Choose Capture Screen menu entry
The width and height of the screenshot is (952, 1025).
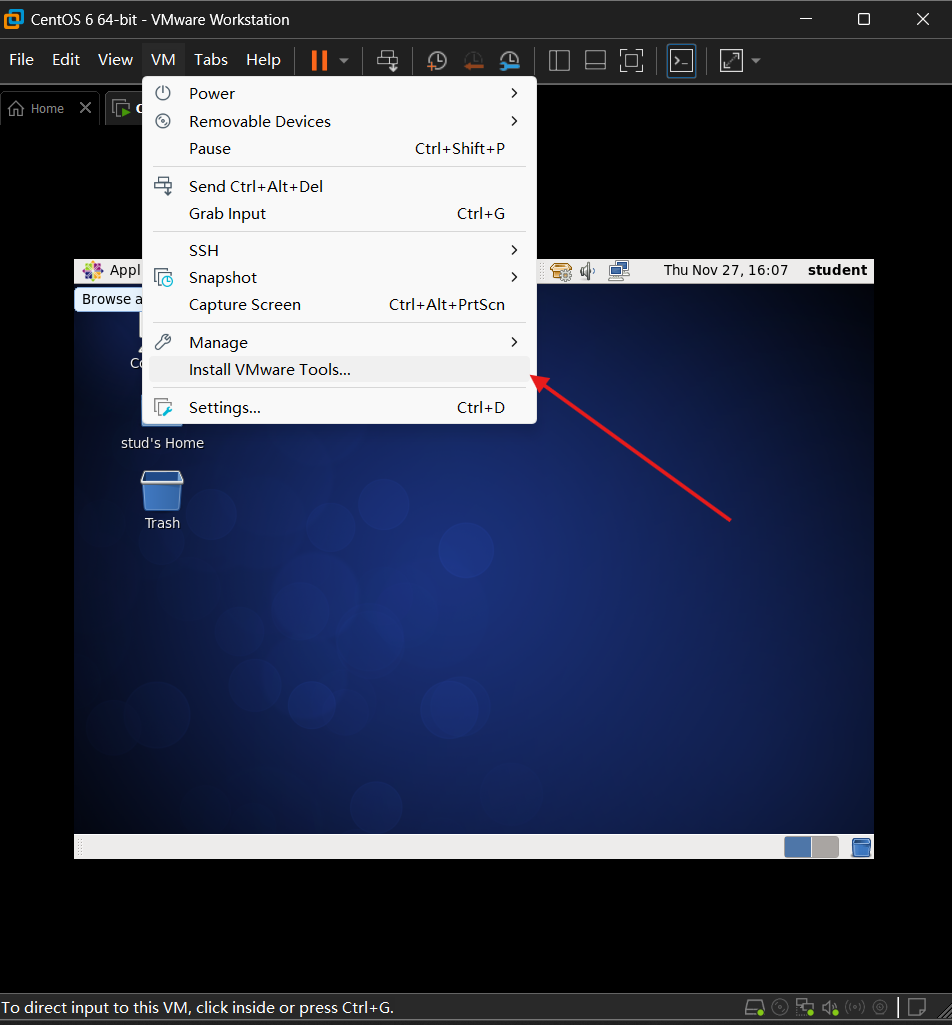coord(339,305)
